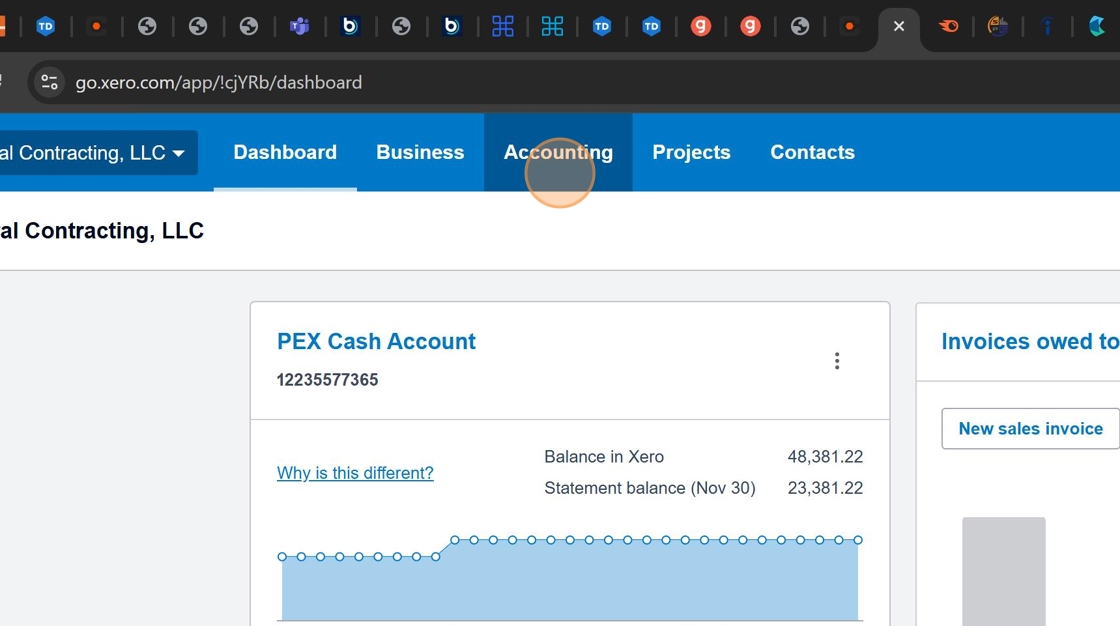
Task: Click the New sales invoice button
Action: pyautogui.click(x=1030, y=429)
